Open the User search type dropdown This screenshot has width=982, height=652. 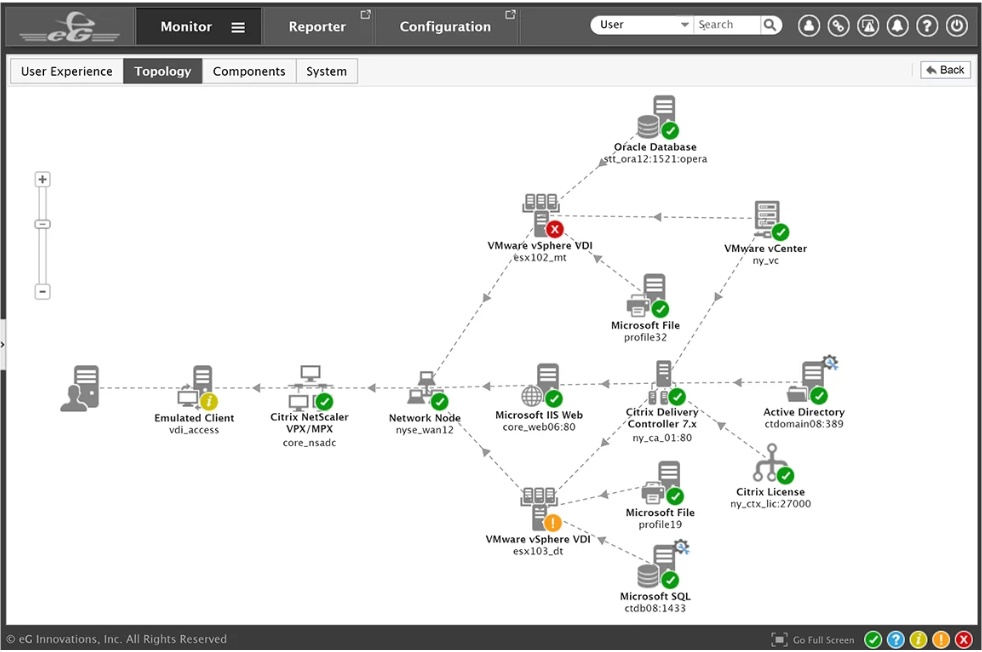pos(641,25)
